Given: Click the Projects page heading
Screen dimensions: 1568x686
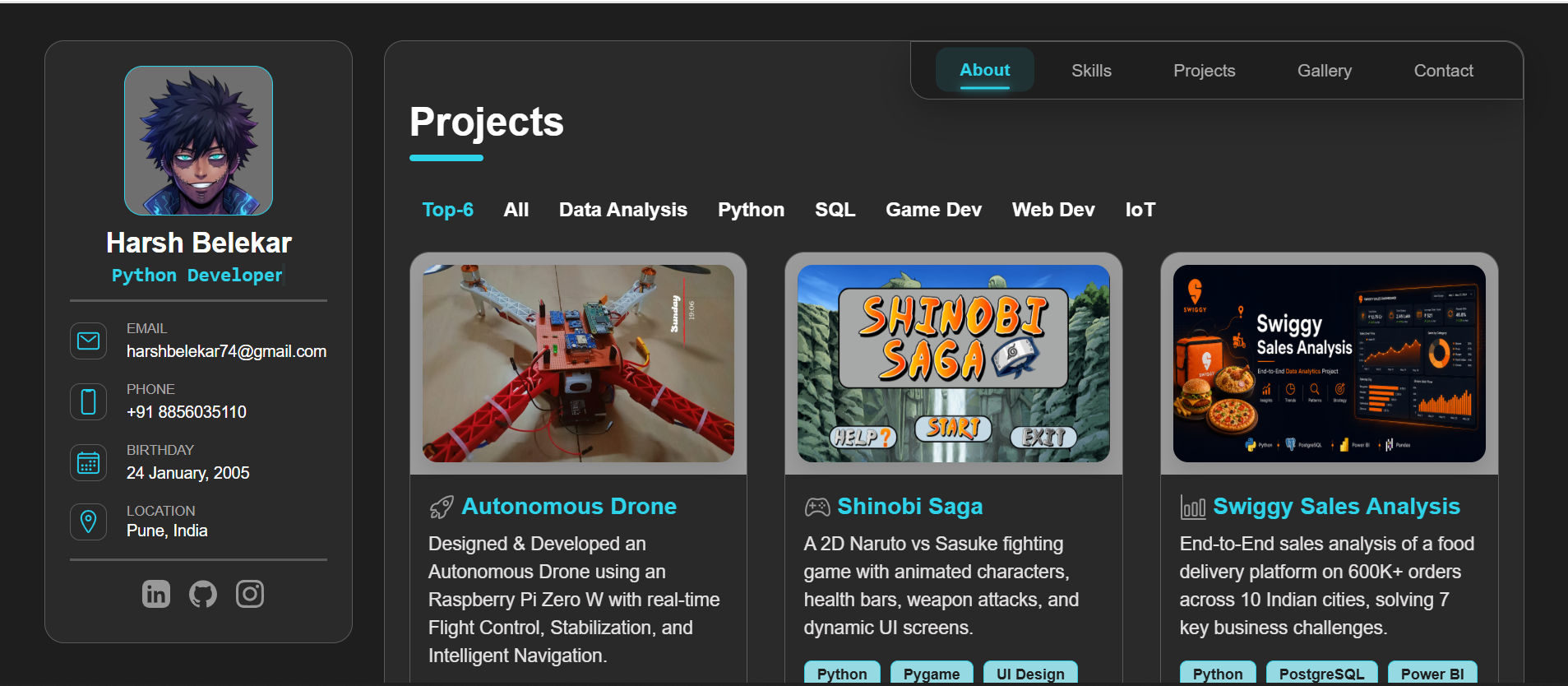Looking at the screenshot, I should (487, 122).
